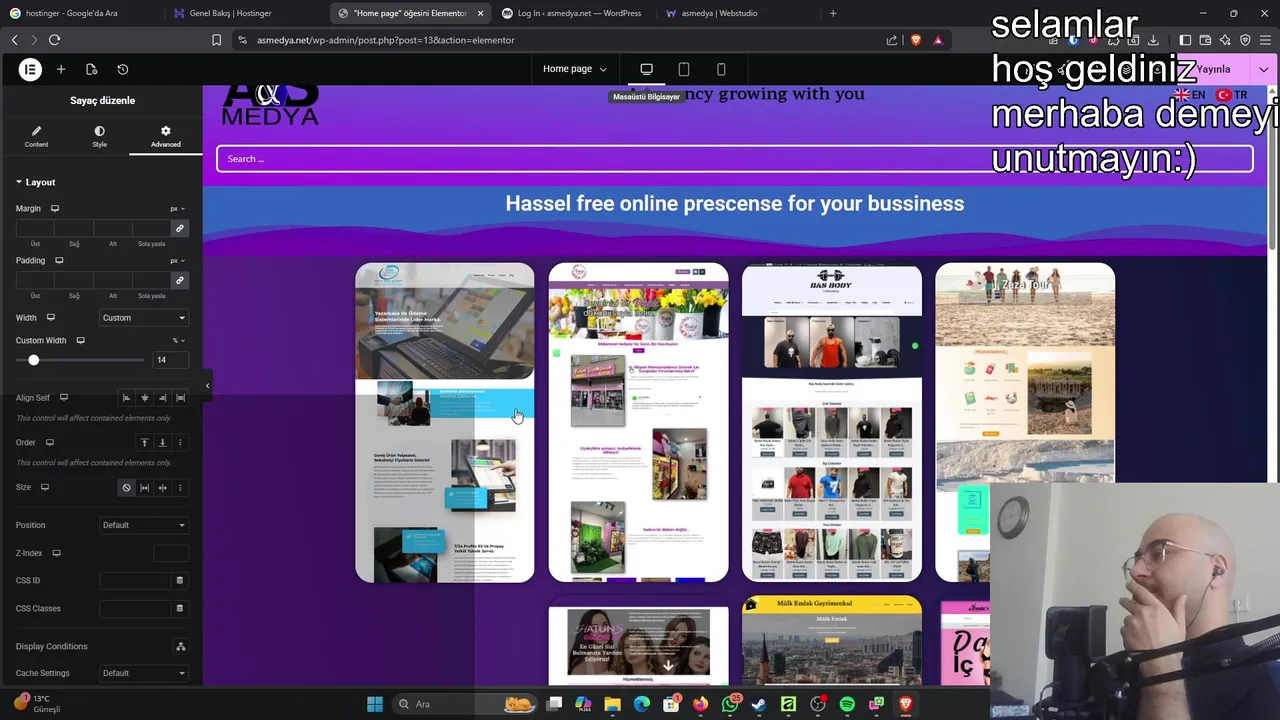The height and width of the screenshot is (720, 1280).
Task: Set Size to grow
Action: pos(144,487)
